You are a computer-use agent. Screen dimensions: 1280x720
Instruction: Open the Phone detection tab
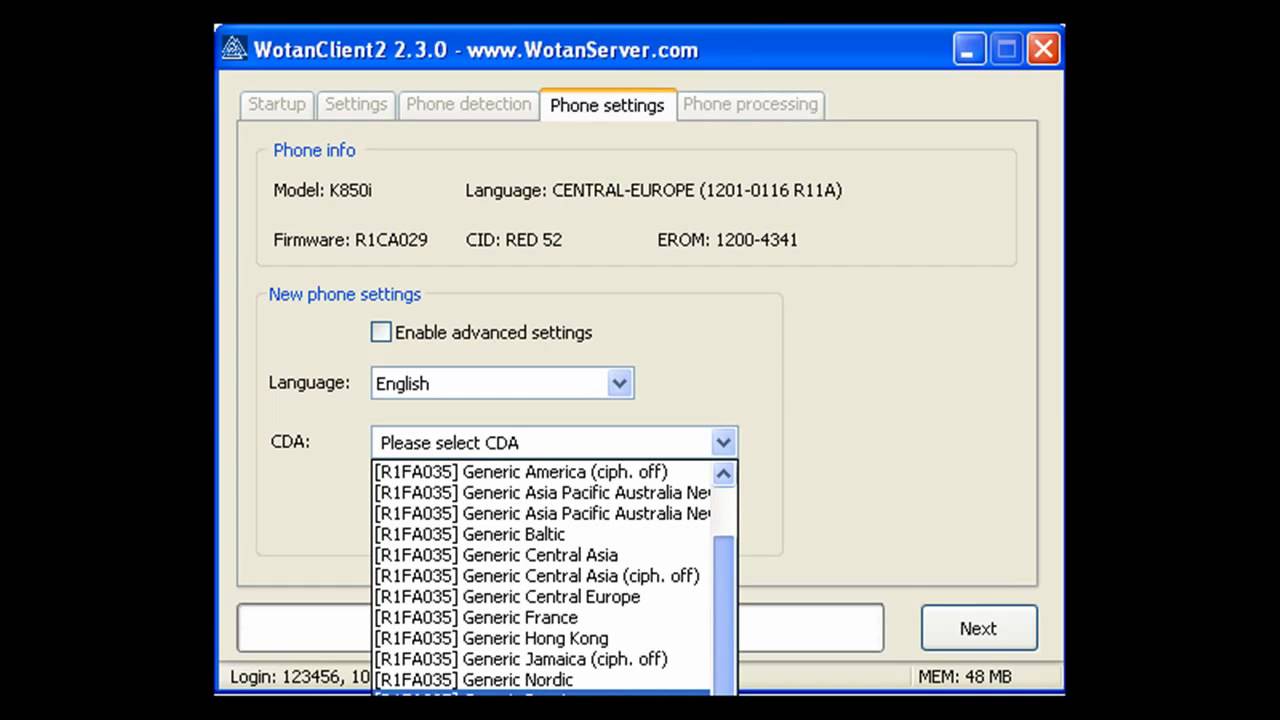click(468, 104)
